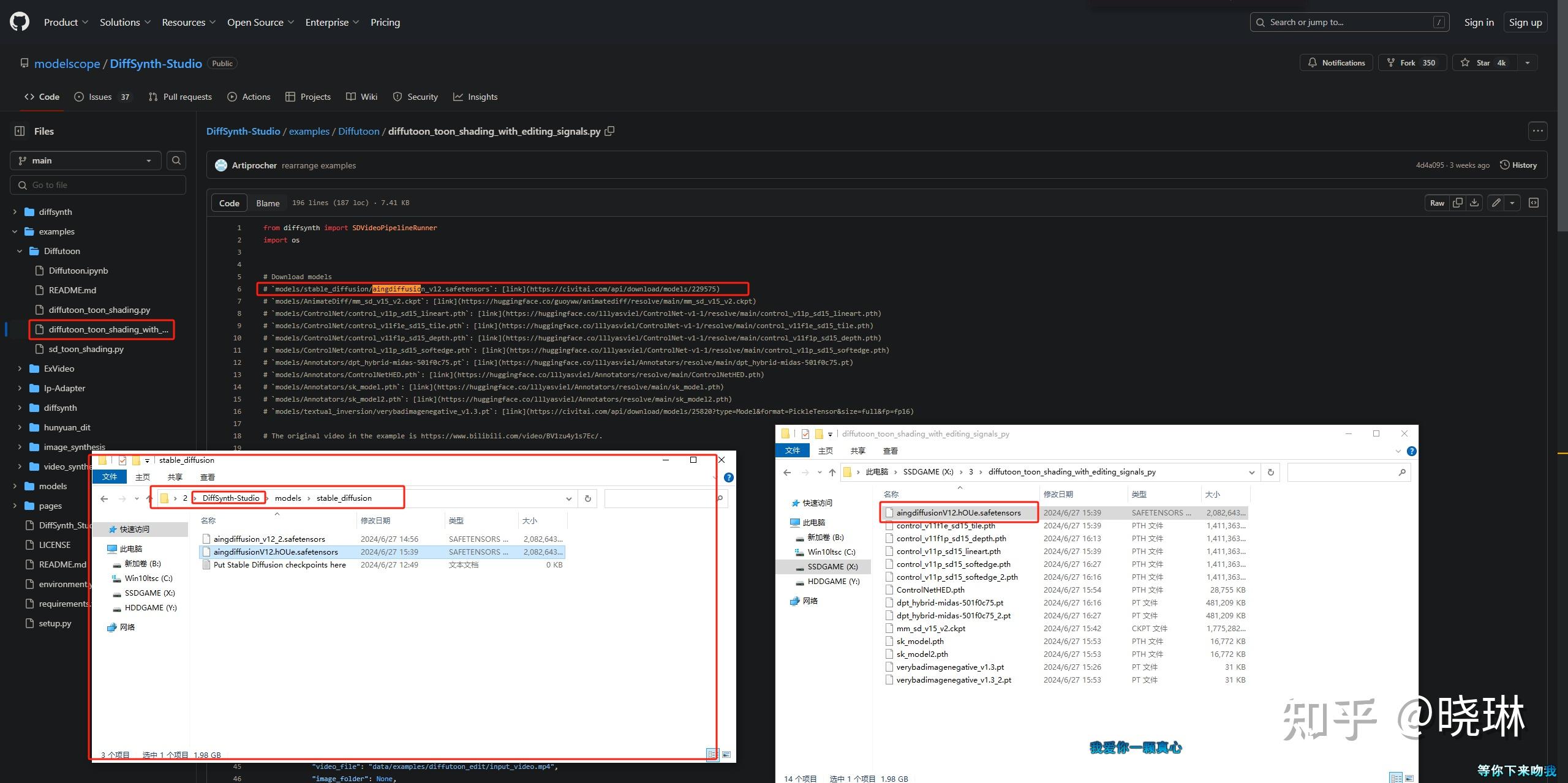
Task: Switch to the Blame view tab
Action: (x=268, y=203)
